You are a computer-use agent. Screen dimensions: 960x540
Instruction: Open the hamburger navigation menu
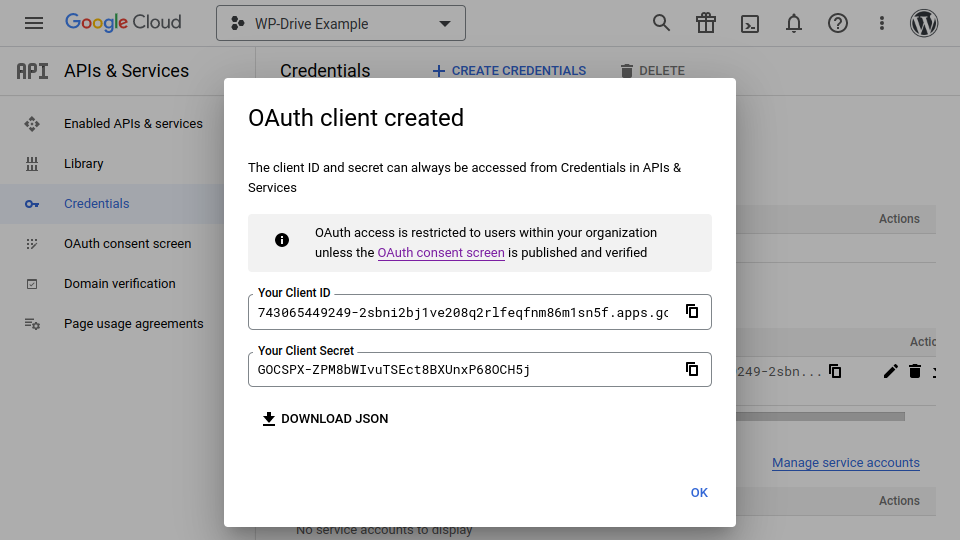point(34,23)
